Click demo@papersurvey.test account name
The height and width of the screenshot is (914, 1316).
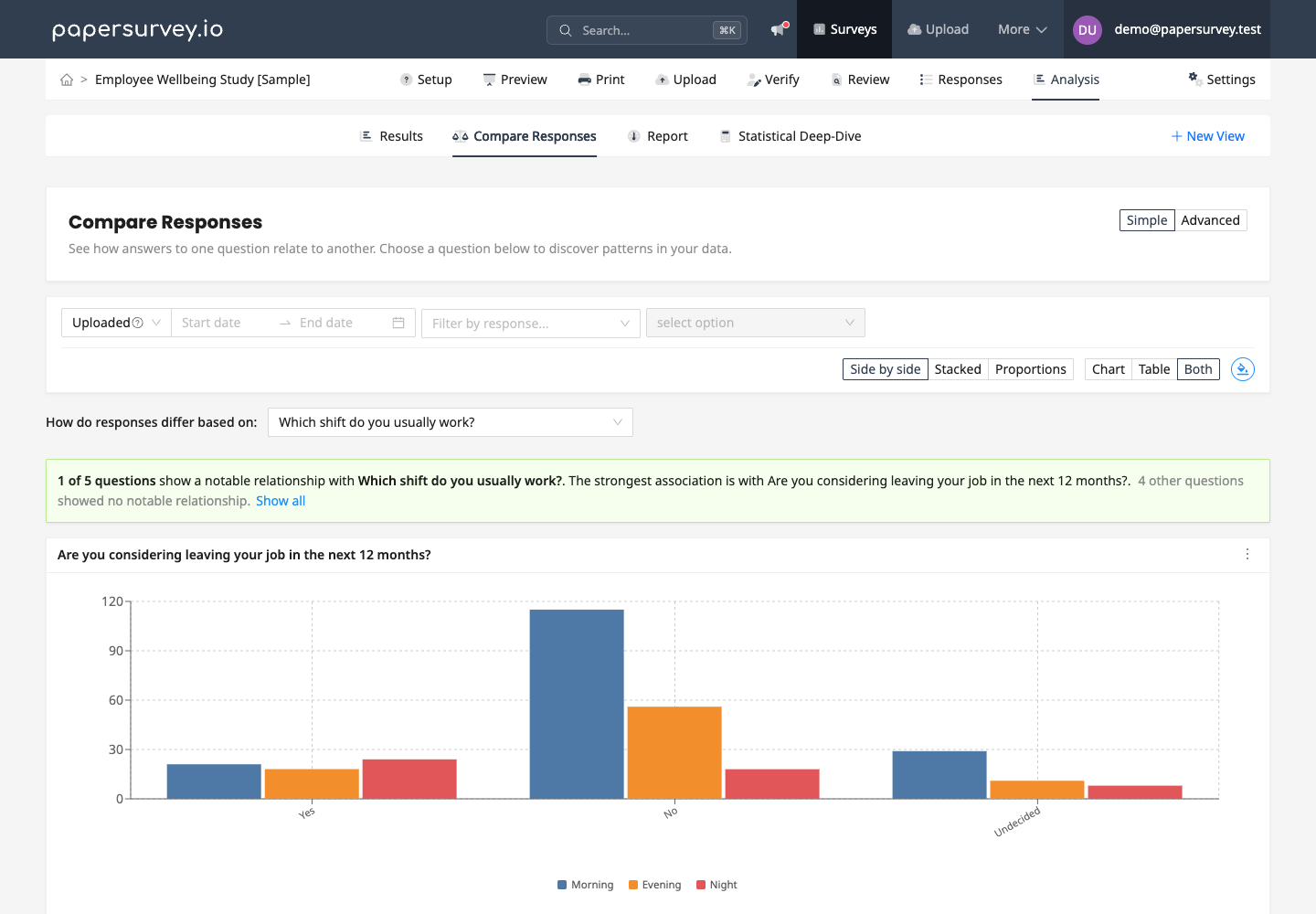click(1187, 29)
